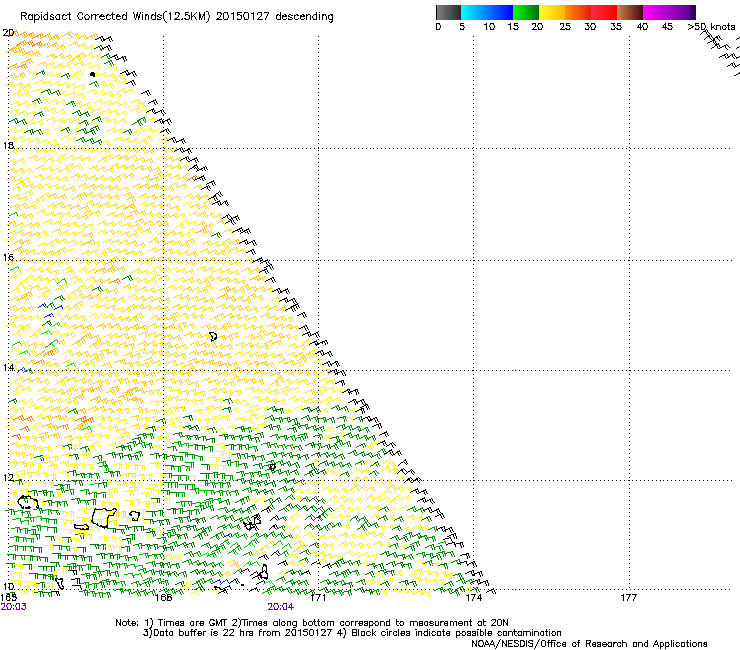
Task: Click the gray 0-5 knots legend segment
Action: (x=448, y=12)
